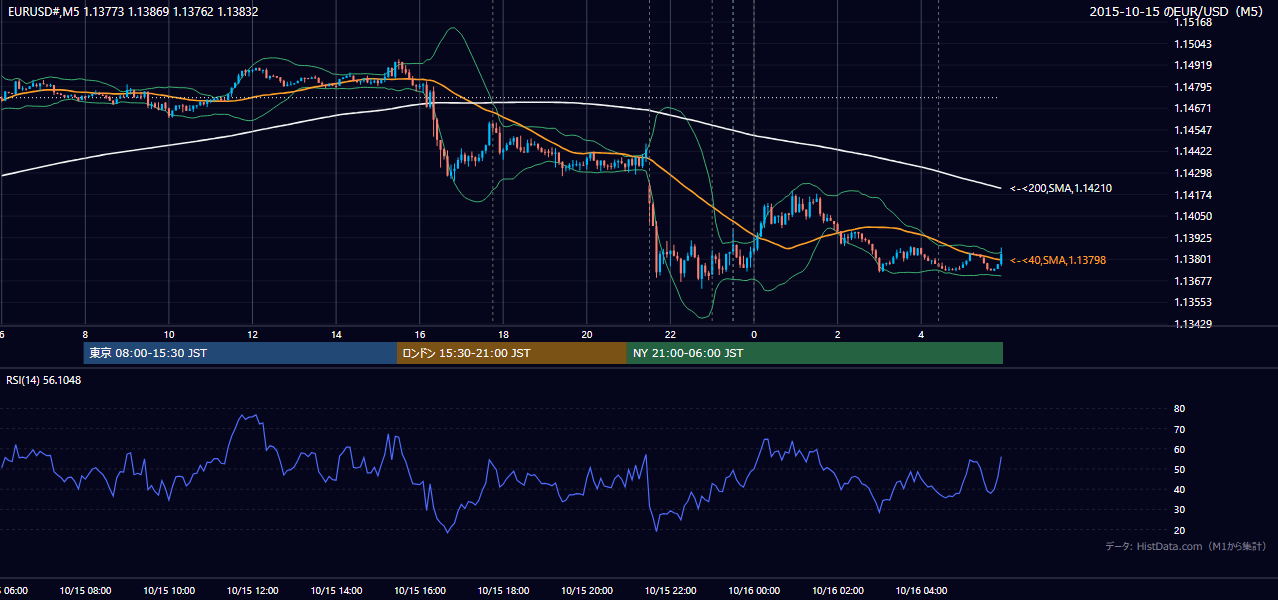Click the 10/15 08:00 time label
This screenshot has height=600, width=1278.
(x=84, y=591)
